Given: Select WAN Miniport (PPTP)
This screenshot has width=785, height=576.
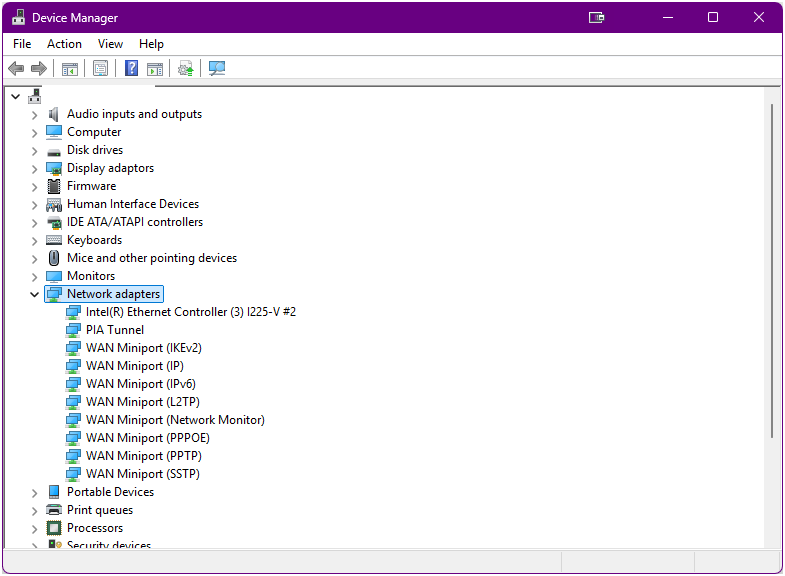Looking at the screenshot, I should coord(144,456).
